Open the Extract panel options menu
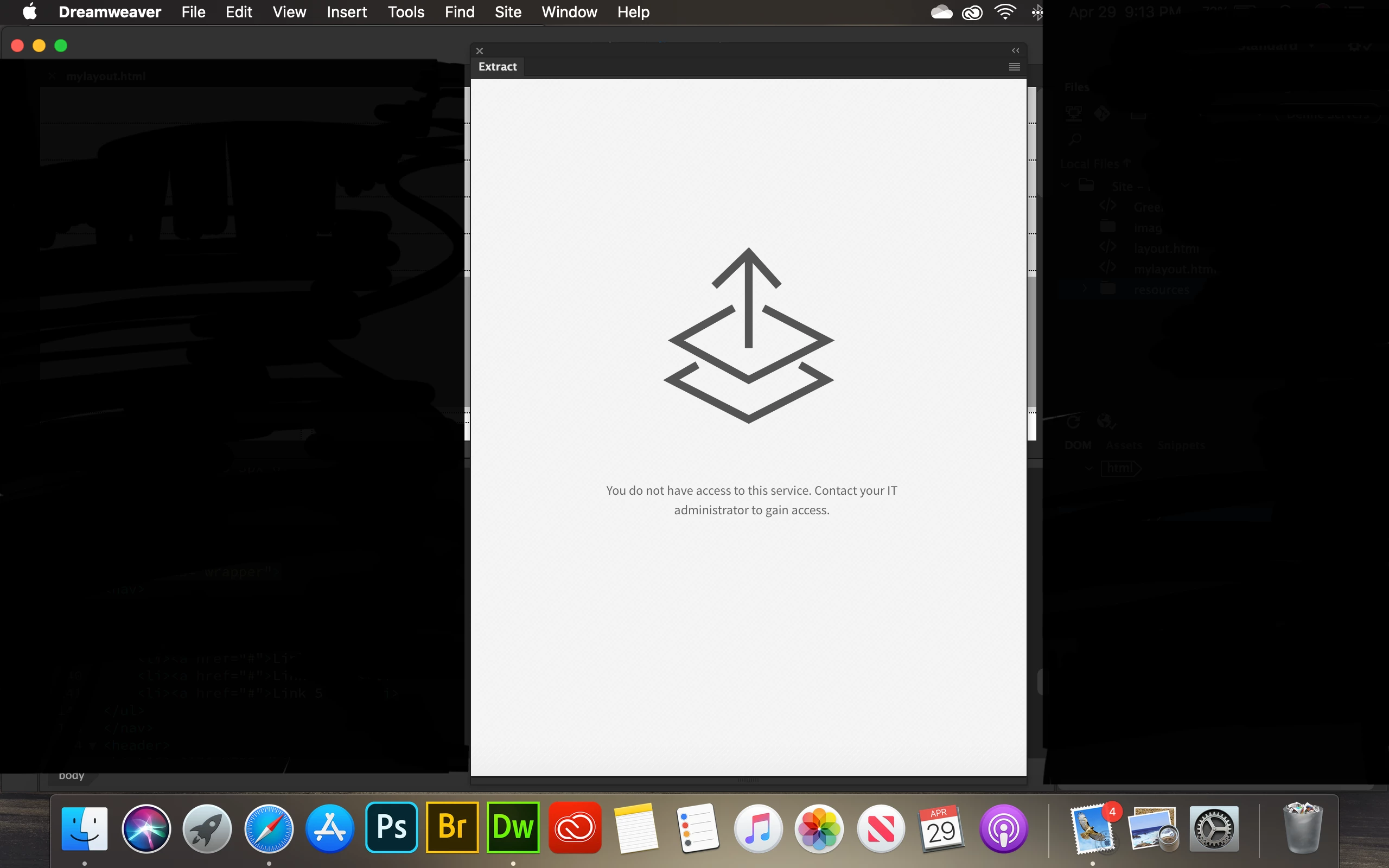Screen dimensions: 1389x868 [x=1014, y=67]
